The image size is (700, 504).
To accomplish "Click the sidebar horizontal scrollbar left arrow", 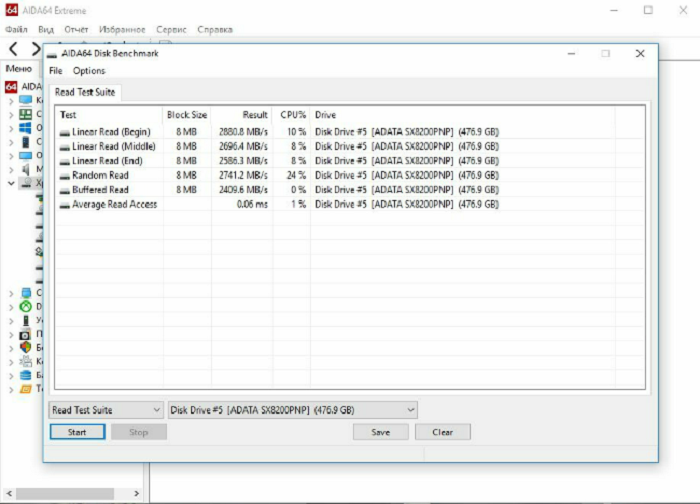I will tap(8, 493).
